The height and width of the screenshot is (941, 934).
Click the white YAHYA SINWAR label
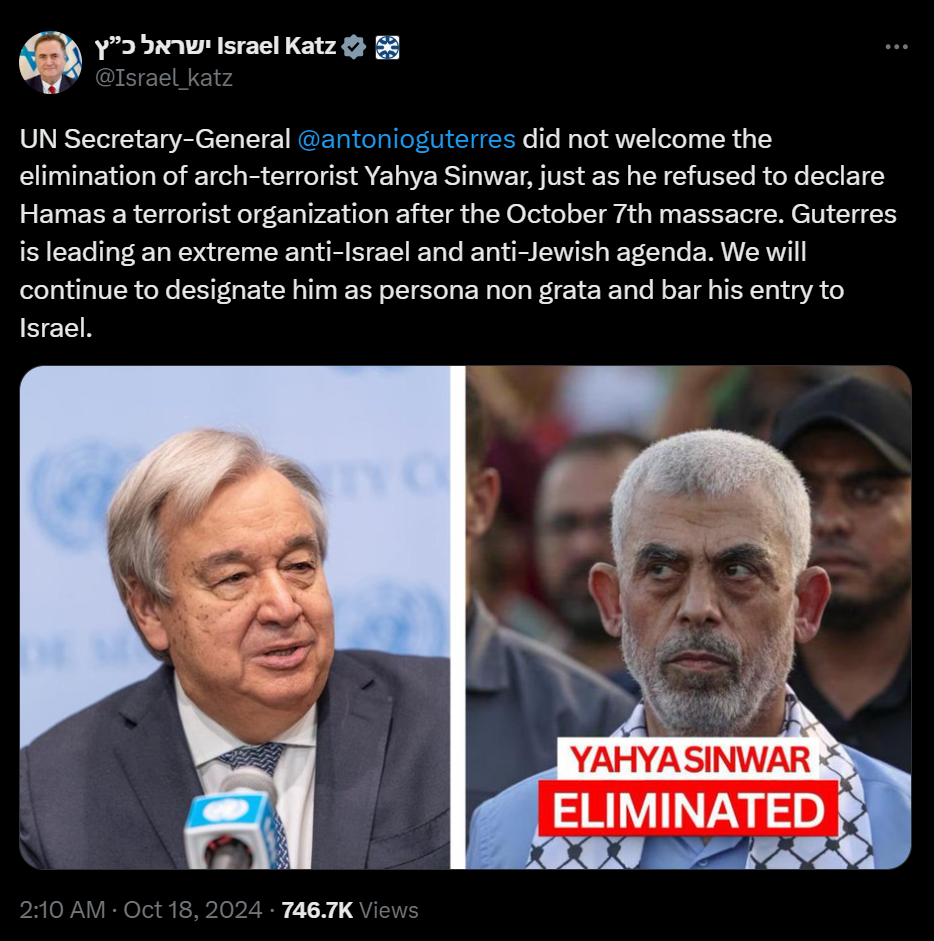689,759
